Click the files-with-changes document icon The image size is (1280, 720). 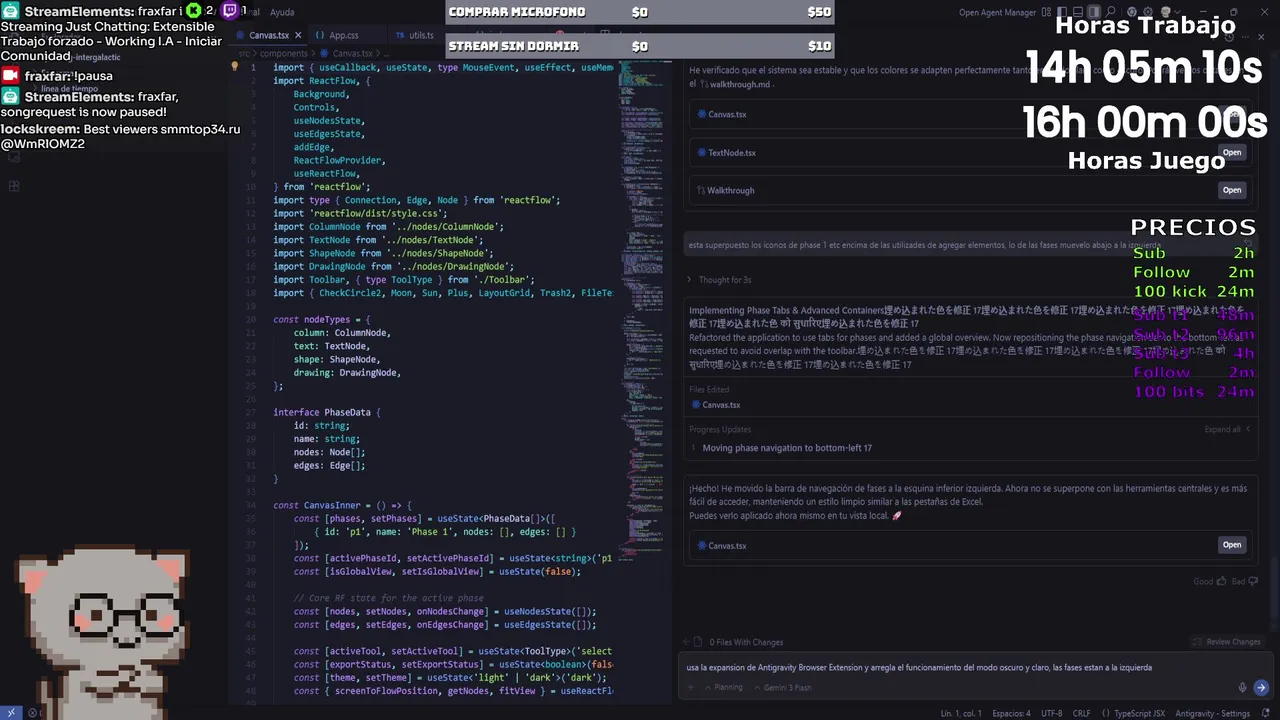pos(699,642)
